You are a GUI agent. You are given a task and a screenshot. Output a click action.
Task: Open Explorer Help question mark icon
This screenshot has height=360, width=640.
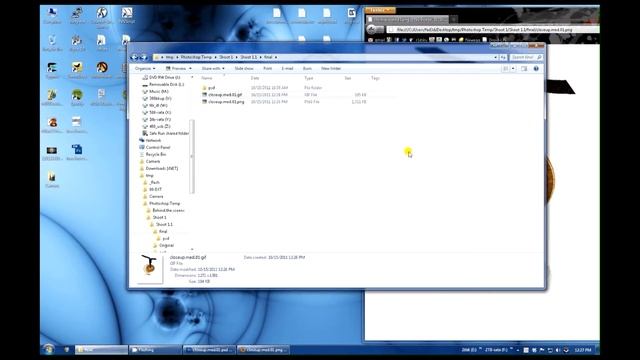tap(536, 69)
